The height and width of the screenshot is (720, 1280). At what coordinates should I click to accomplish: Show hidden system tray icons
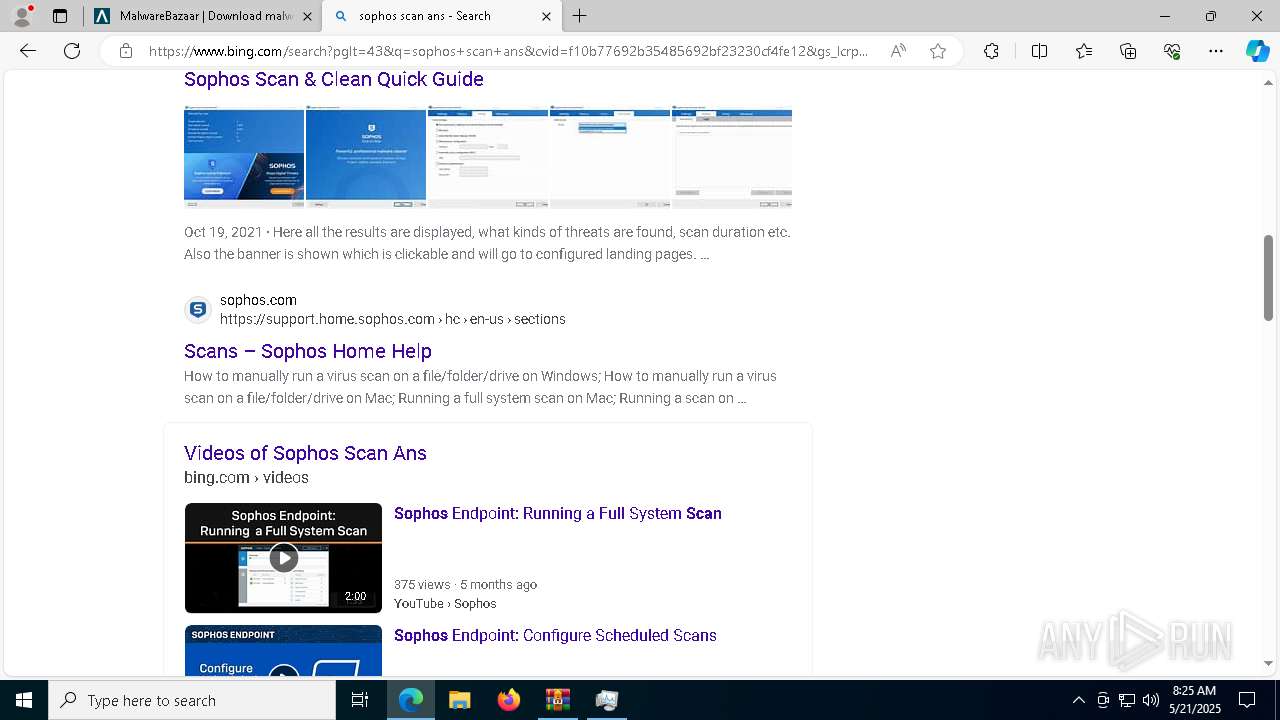[x=1078, y=700]
